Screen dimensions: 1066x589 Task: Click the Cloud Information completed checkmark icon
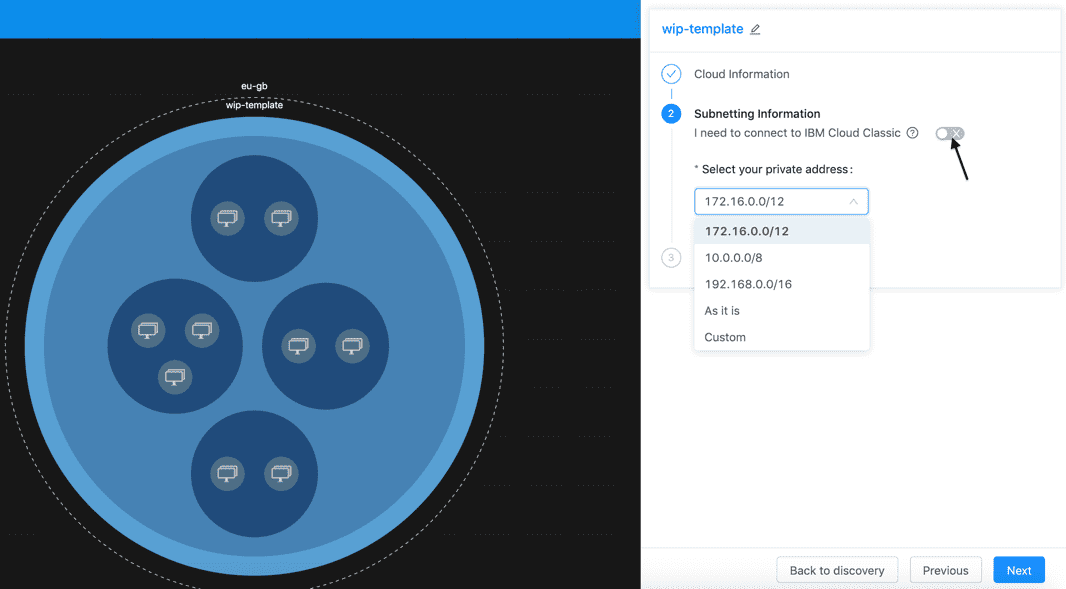(x=671, y=73)
